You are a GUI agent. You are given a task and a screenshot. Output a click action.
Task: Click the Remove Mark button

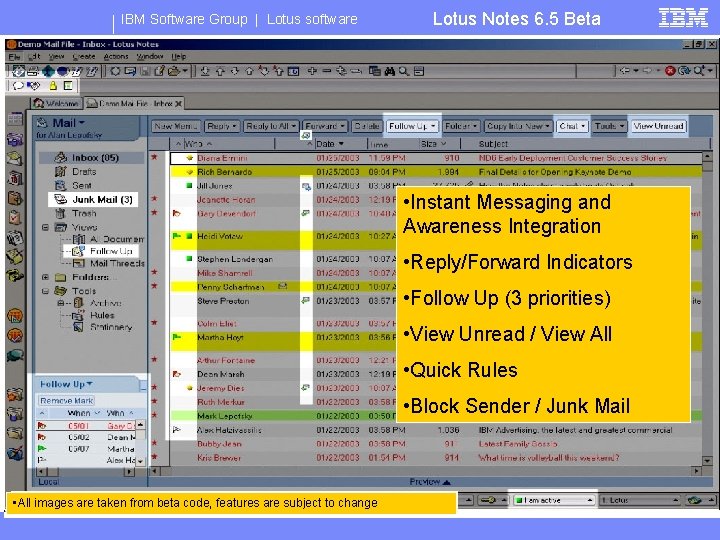point(67,400)
